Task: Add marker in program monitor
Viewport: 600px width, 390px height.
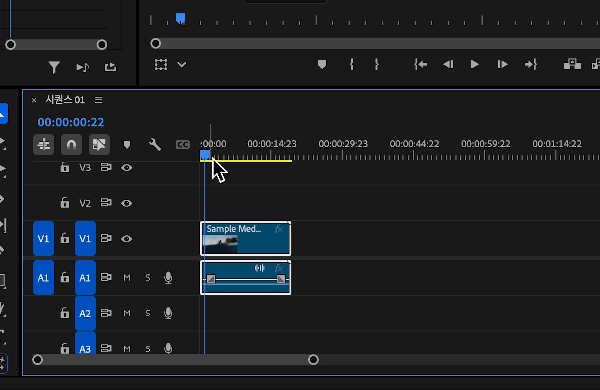Action: pyautogui.click(x=322, y=64)
